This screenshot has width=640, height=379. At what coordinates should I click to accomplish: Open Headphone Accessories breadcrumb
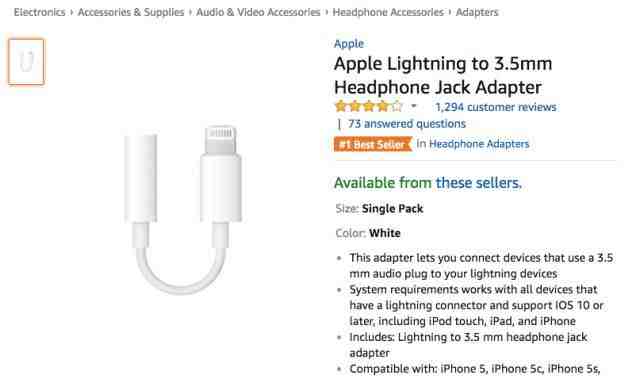click(x=388, y=12)
